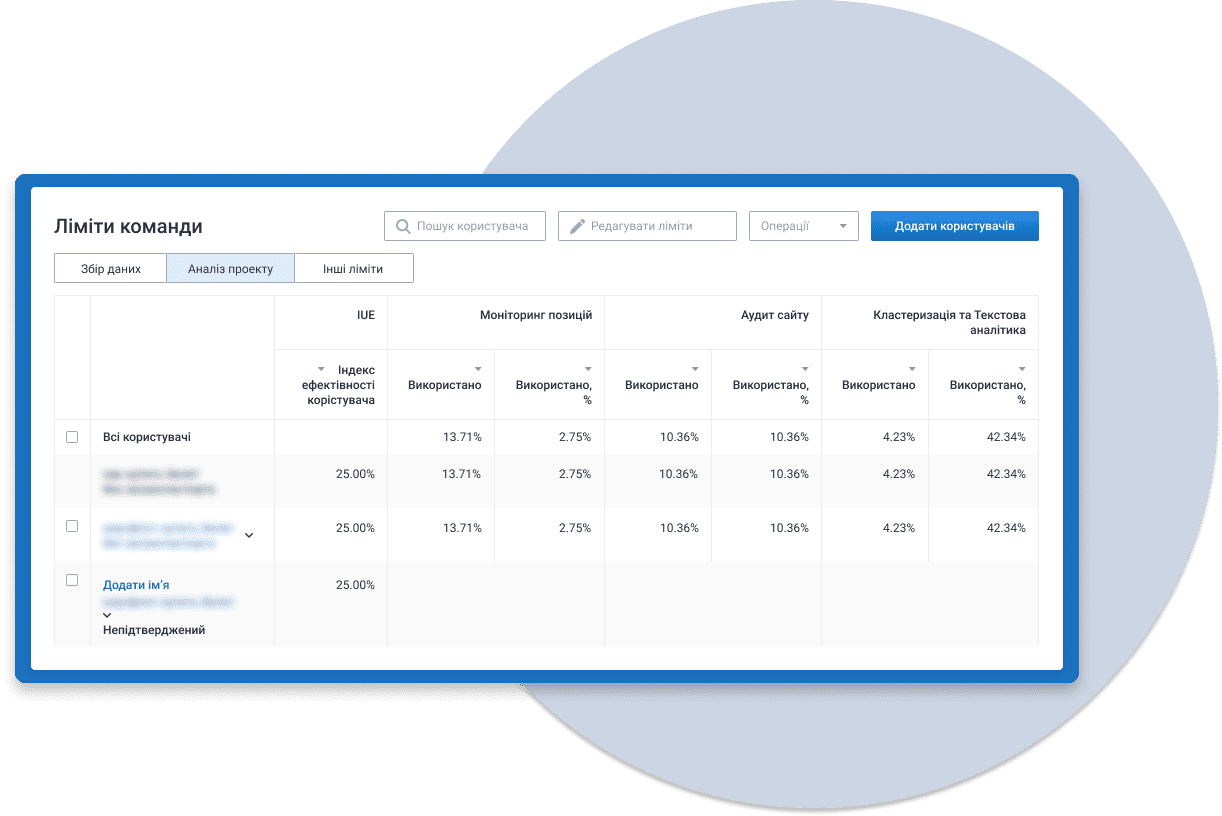Expand chevron next to blurred user name
Image resolution: width=1222 pixels, height=816 pixels.
click(249, 535)
